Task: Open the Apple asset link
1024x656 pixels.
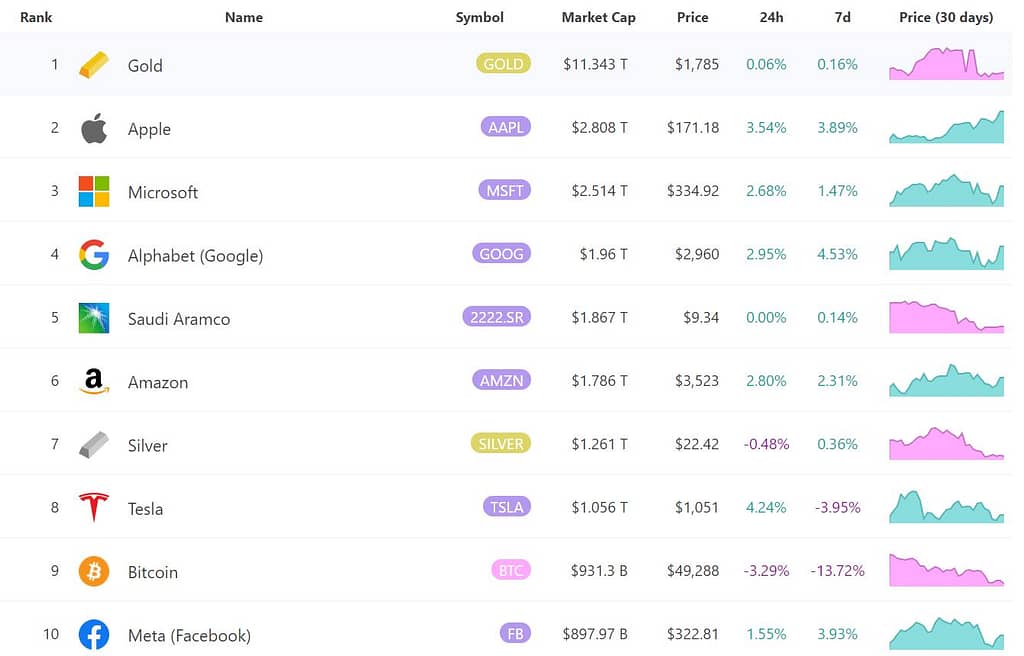Action: coord(149,129)
